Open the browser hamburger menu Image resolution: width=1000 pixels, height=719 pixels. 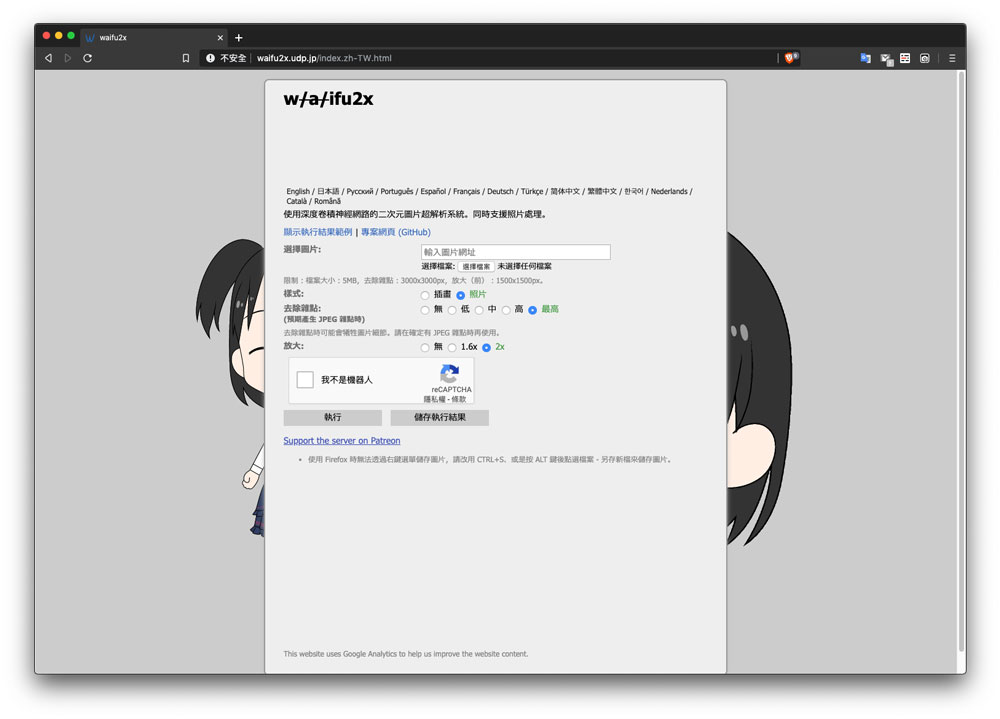[952, 58]
